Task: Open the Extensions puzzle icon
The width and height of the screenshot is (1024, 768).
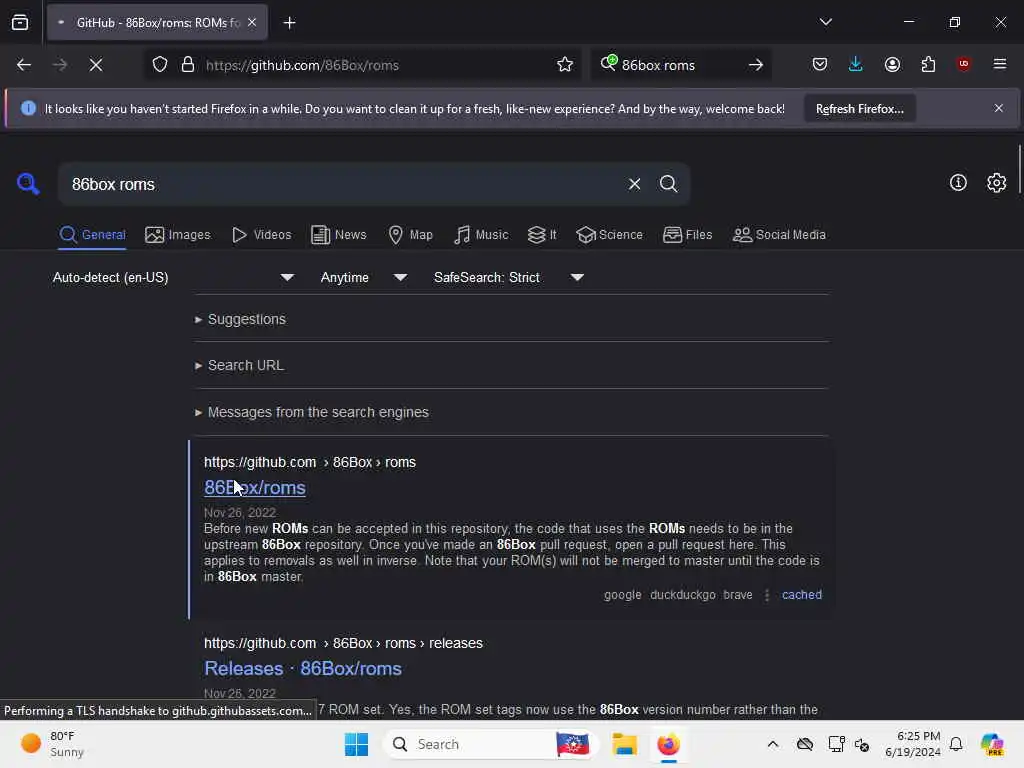Action: 928,64
